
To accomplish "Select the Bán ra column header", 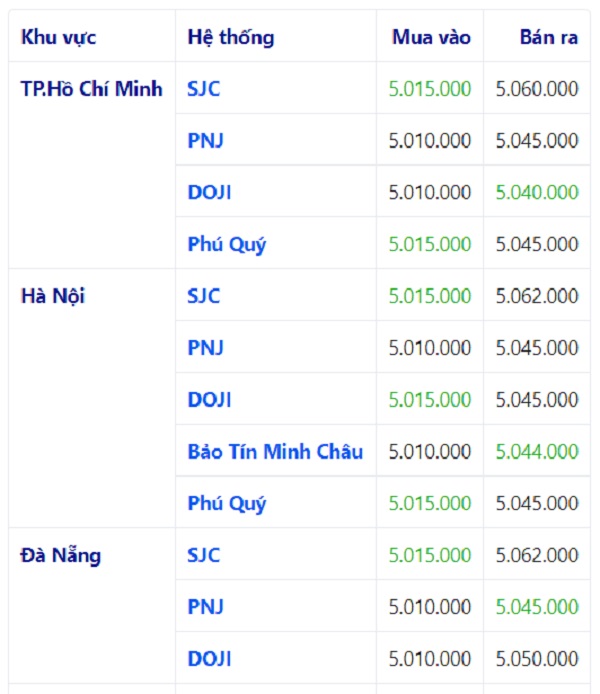I will (549, 38).
